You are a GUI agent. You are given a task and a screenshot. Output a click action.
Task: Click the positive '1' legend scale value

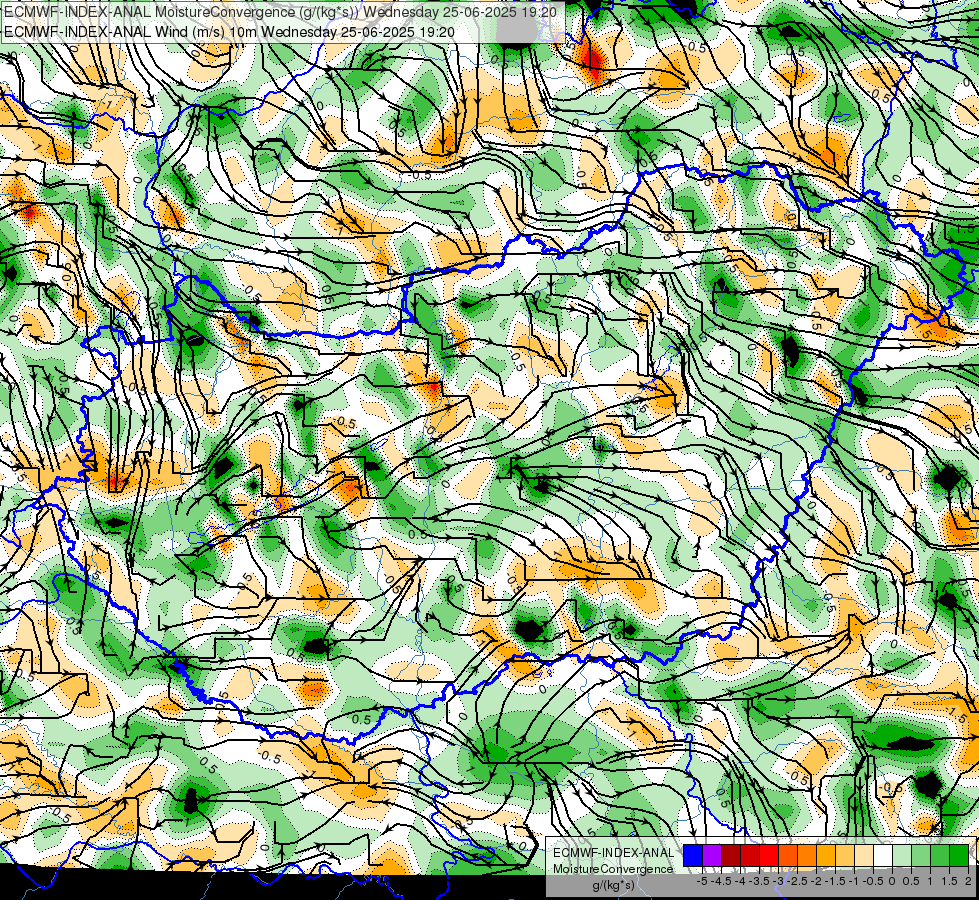[930, 881]
